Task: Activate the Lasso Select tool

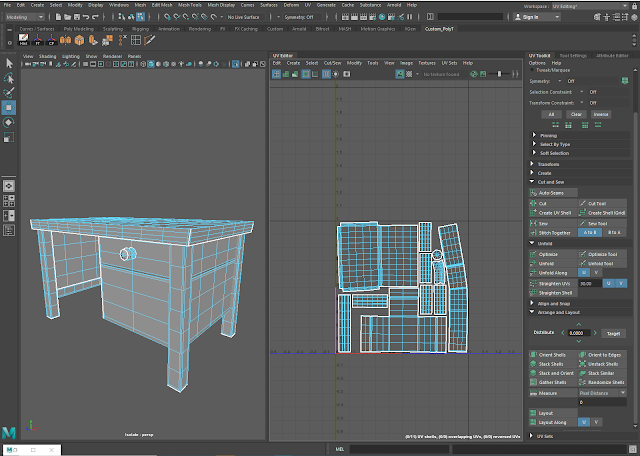Action: click(x=9, y=78)
